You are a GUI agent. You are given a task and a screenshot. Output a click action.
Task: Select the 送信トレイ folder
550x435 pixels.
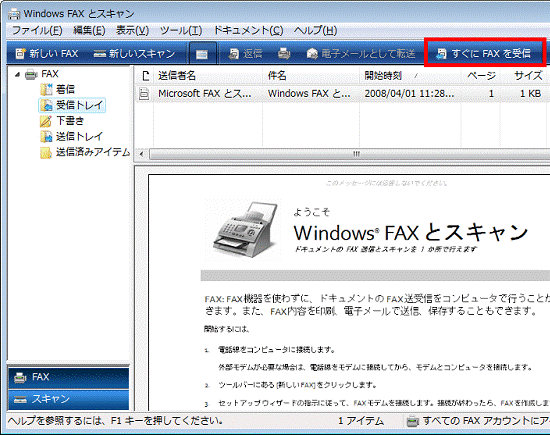point(79,136)
